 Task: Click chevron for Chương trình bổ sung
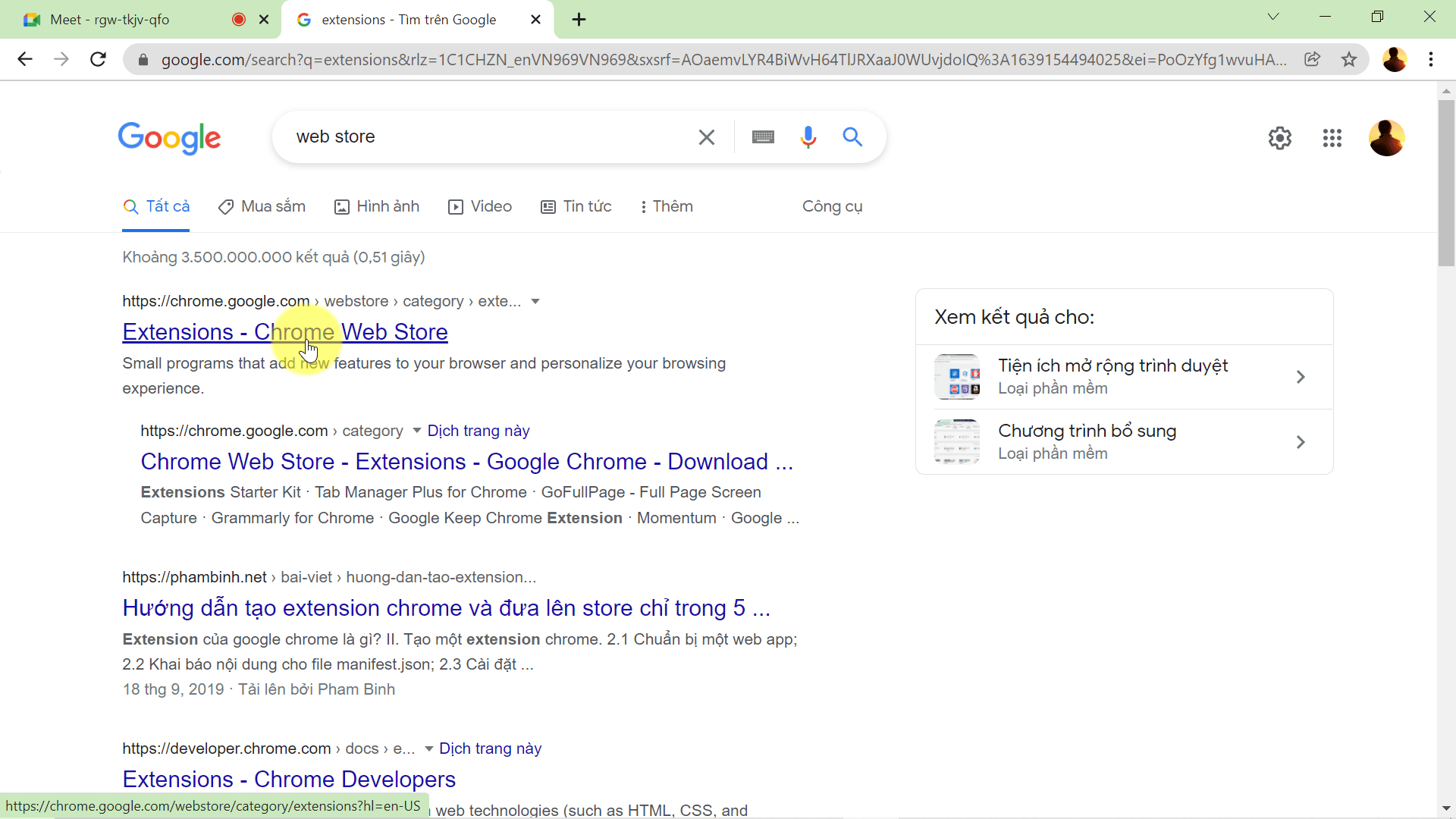tap(1301, 442)
